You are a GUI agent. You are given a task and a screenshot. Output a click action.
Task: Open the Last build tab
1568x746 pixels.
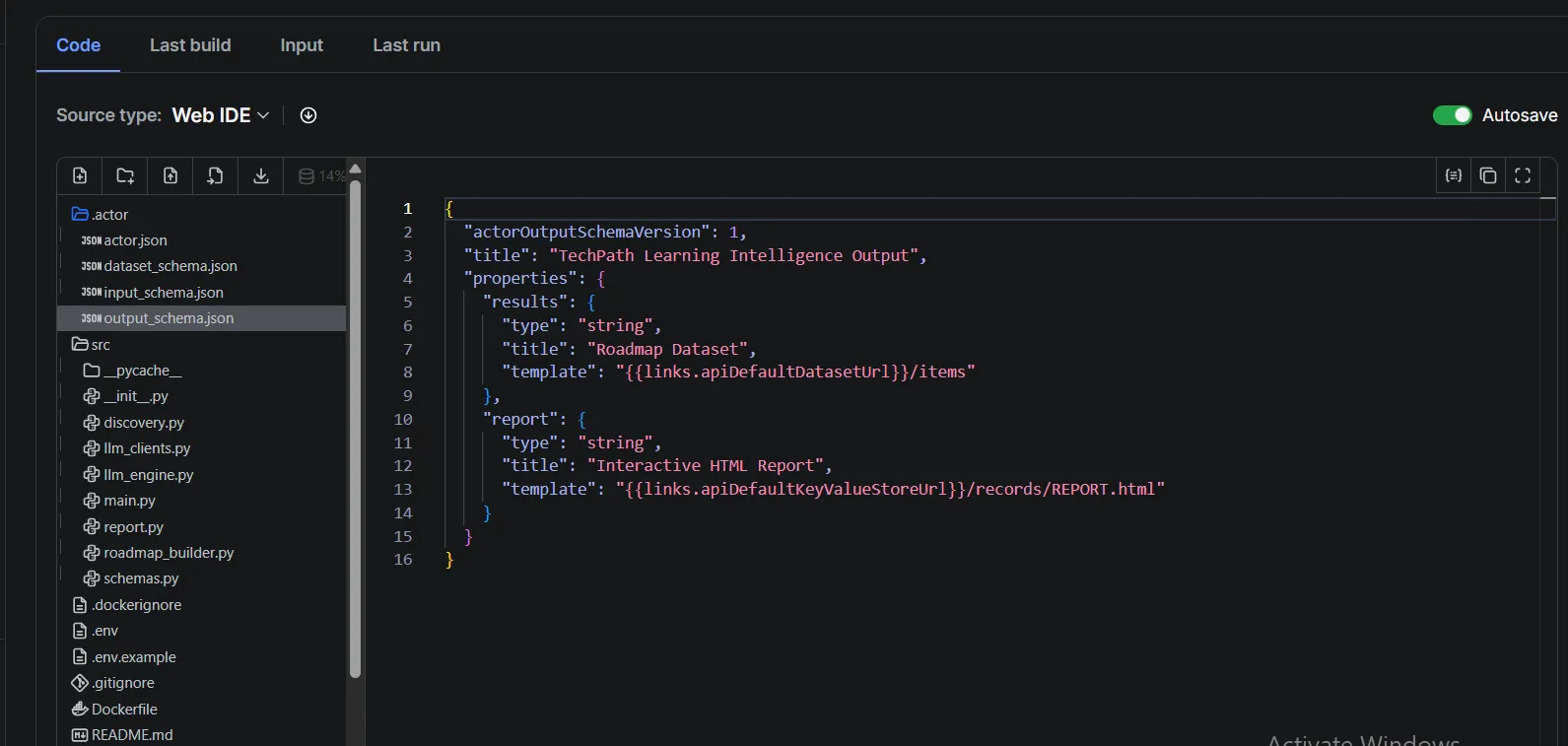point(190,45)
